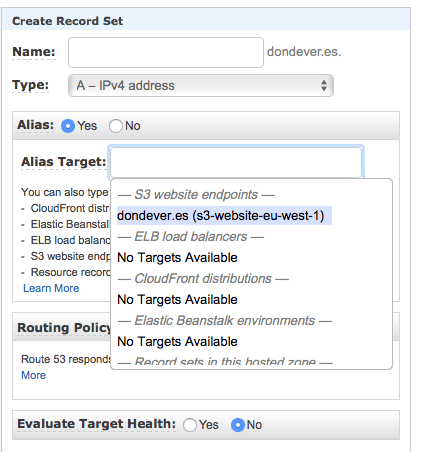Click the ELB load balancers section header
This screenshot has width=423, height=452.
coord(191,237)
